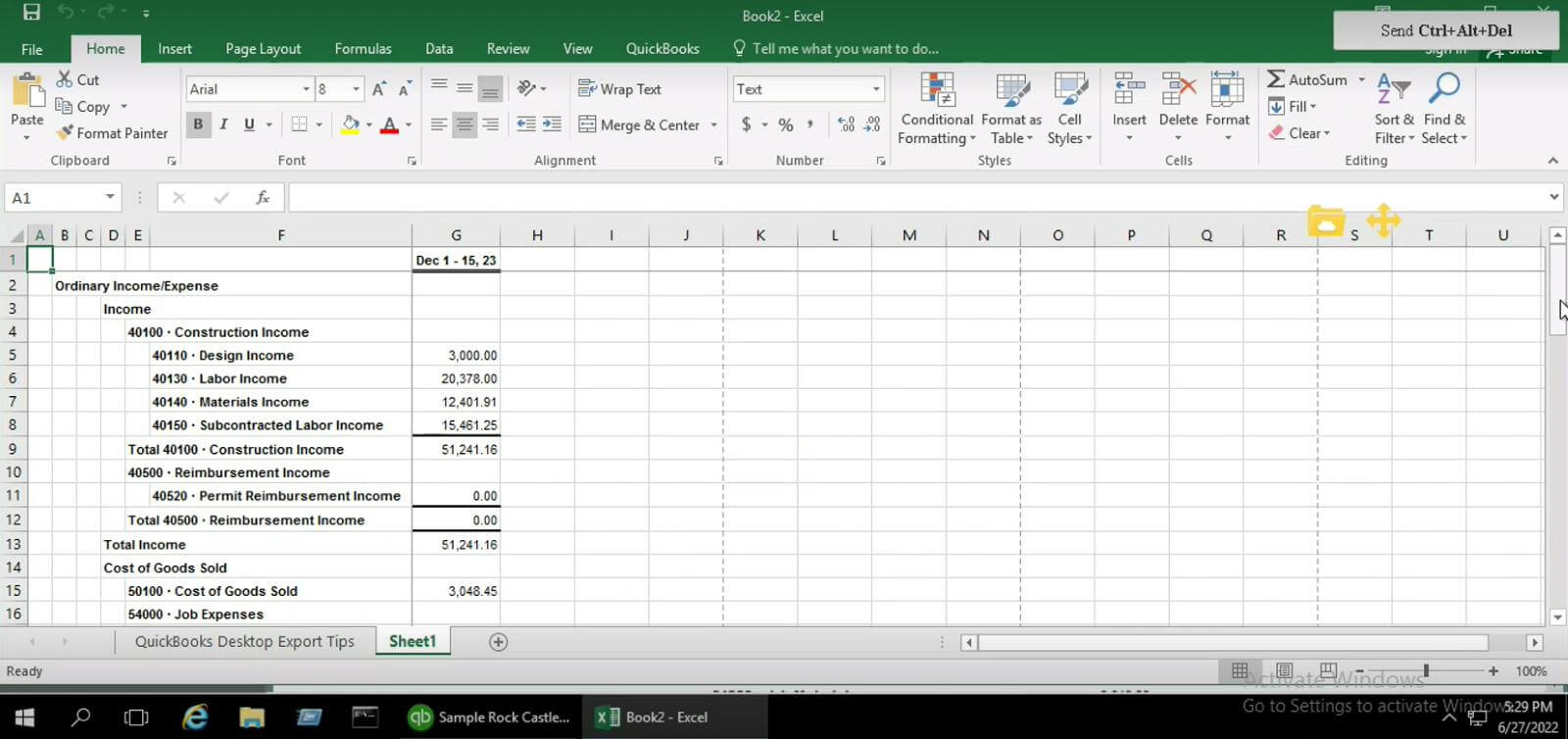This screenshot has width=1568, height=739.
Task: Click the Format Painter icon
Action: point(66,133)
